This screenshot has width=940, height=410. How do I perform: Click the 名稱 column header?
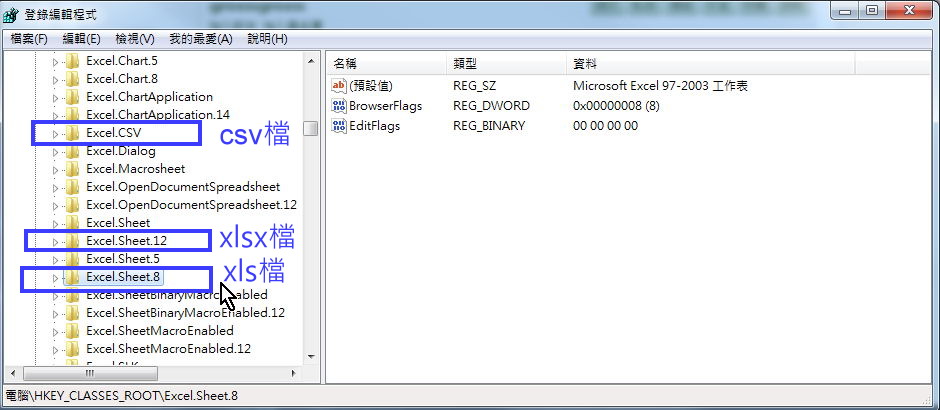387,64
